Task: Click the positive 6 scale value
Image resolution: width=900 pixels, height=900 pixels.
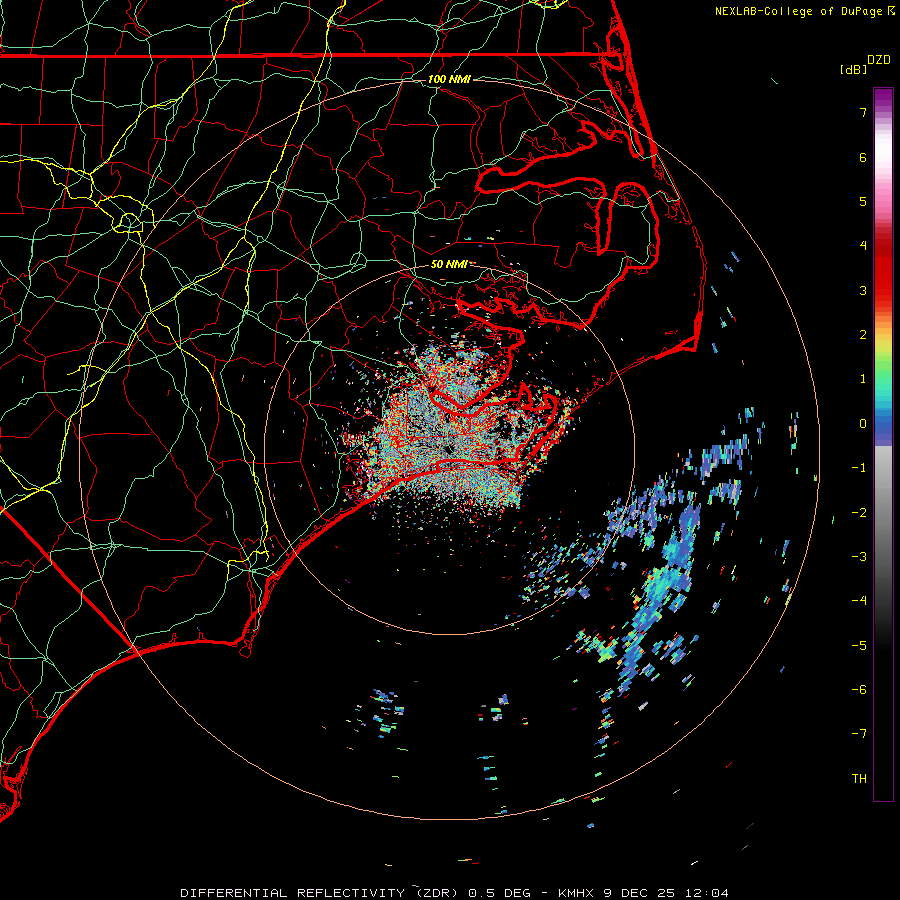Action: [x=863, y=157]
